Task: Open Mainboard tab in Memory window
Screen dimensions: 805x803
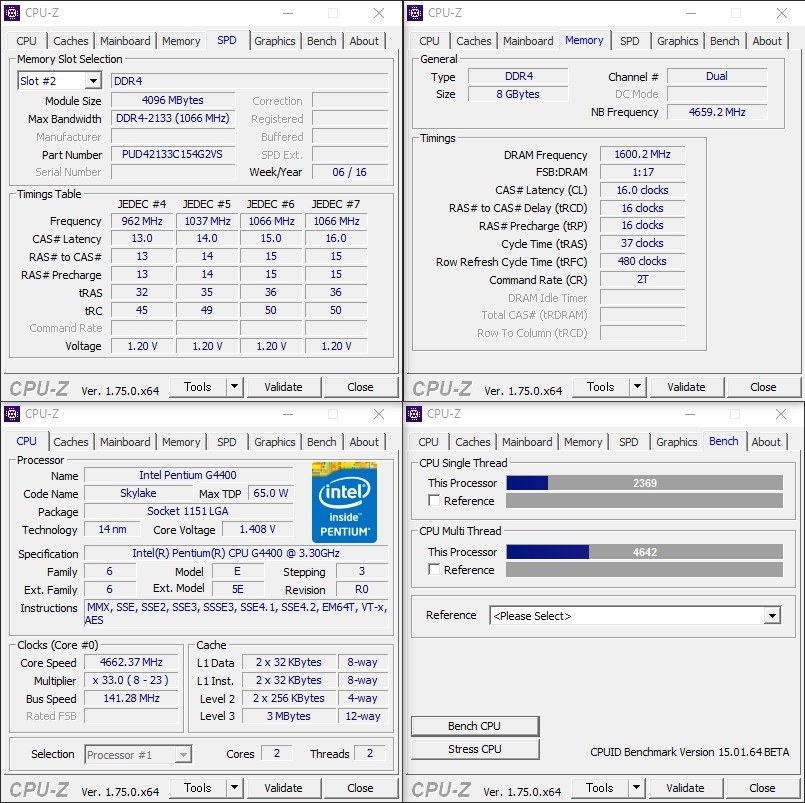Action: click(x=528, y=41)
